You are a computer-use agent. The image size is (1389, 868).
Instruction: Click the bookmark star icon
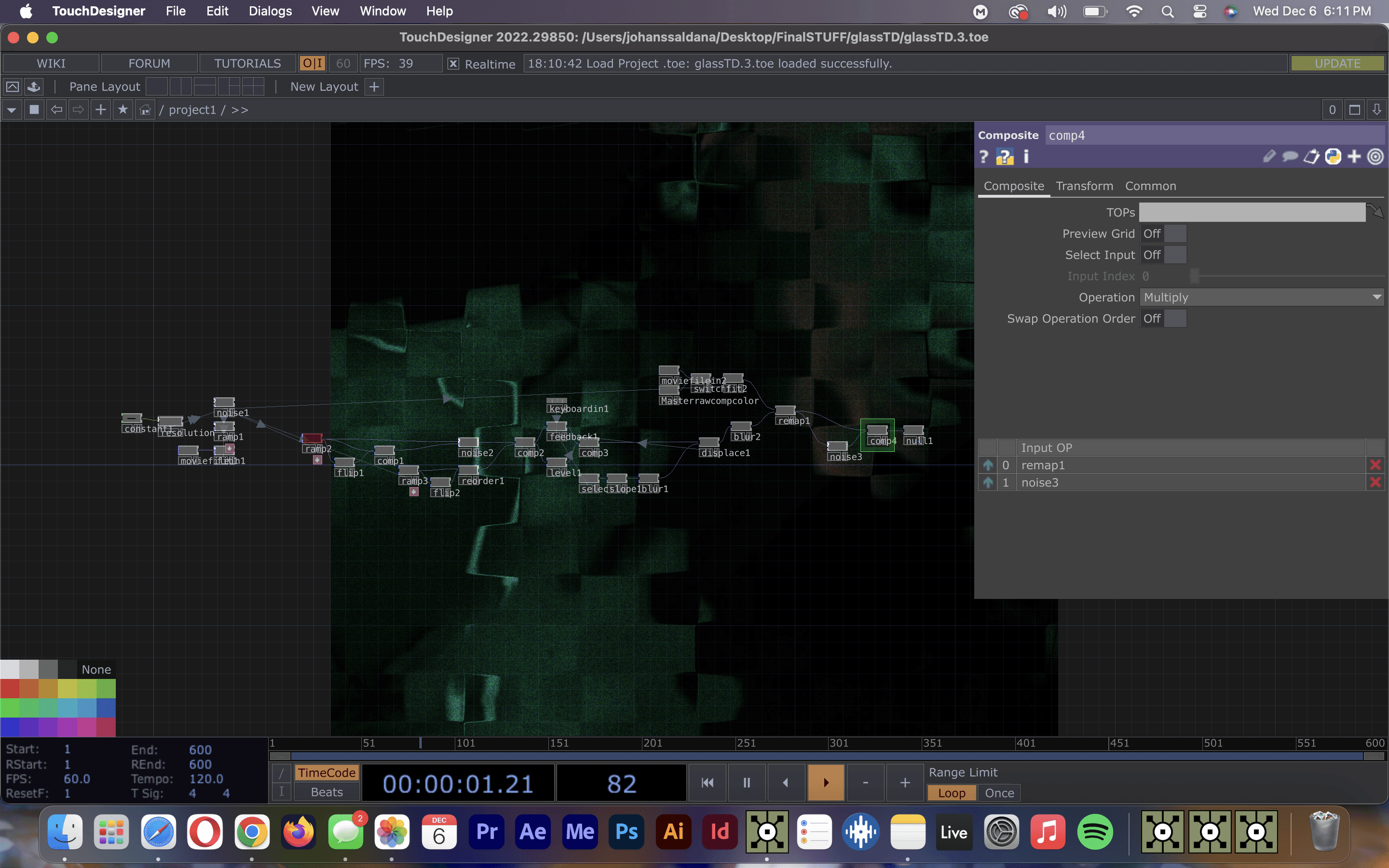coord(123,109)
